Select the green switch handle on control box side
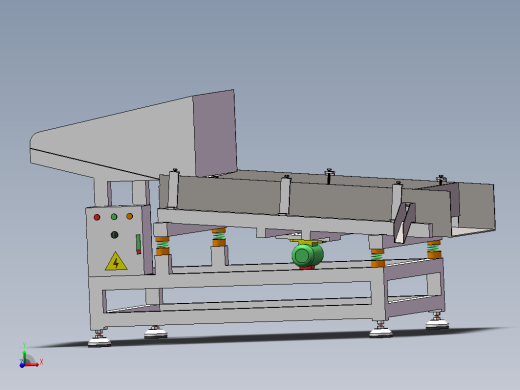The image size is (520, 390). coord(138,243)
